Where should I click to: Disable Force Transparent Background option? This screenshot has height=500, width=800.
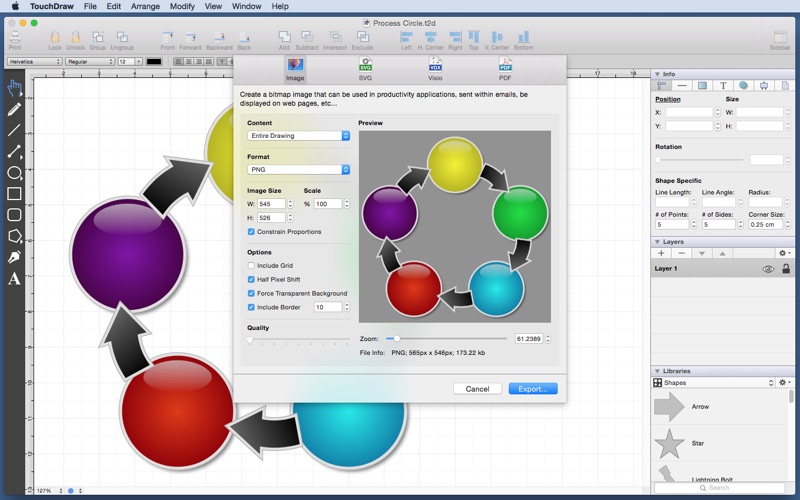(x=251, y=294)
